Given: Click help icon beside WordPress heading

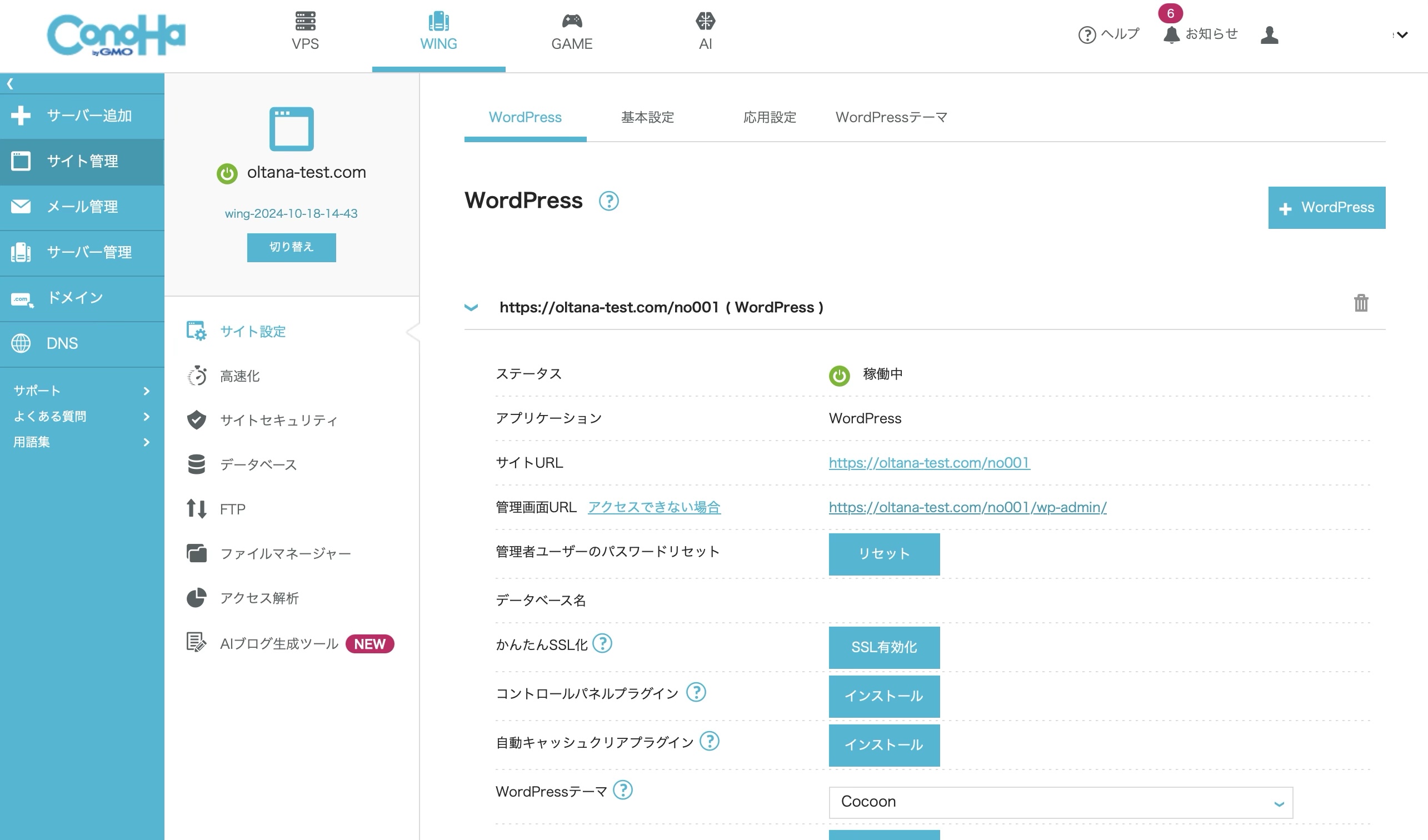Looking at the screenshot, I should tap(608, 201).
